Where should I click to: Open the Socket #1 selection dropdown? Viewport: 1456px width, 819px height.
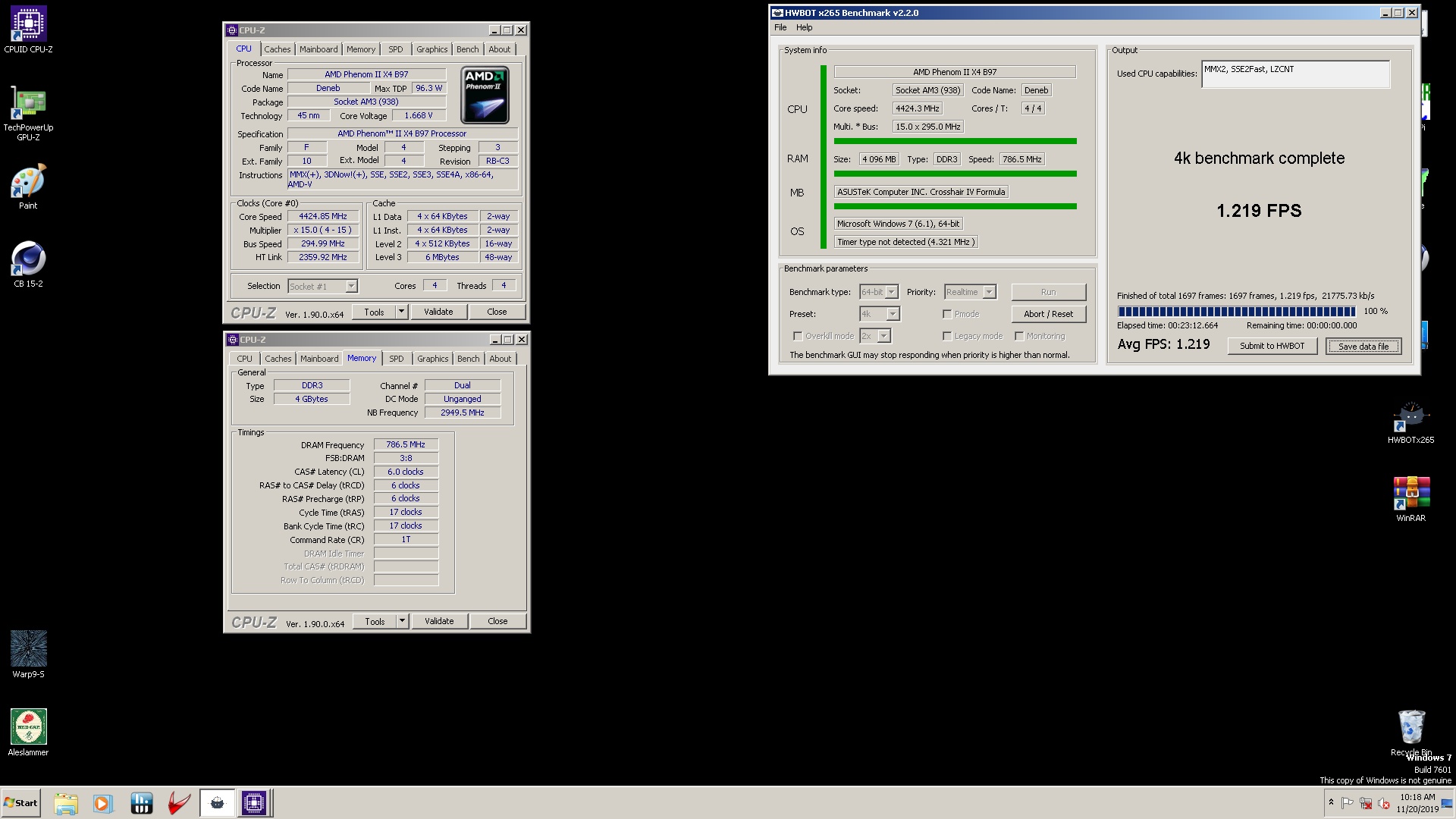(351, 286)
